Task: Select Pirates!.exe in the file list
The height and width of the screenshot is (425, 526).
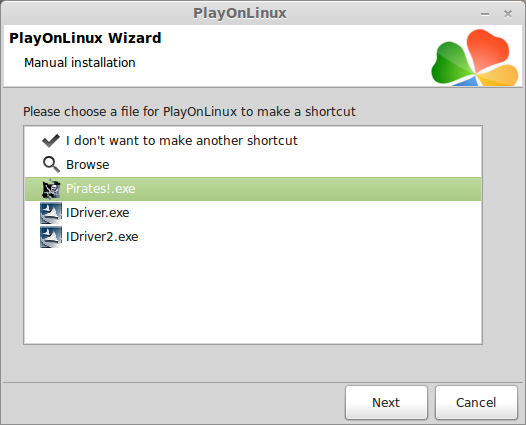Action: (x=253, y=189)
